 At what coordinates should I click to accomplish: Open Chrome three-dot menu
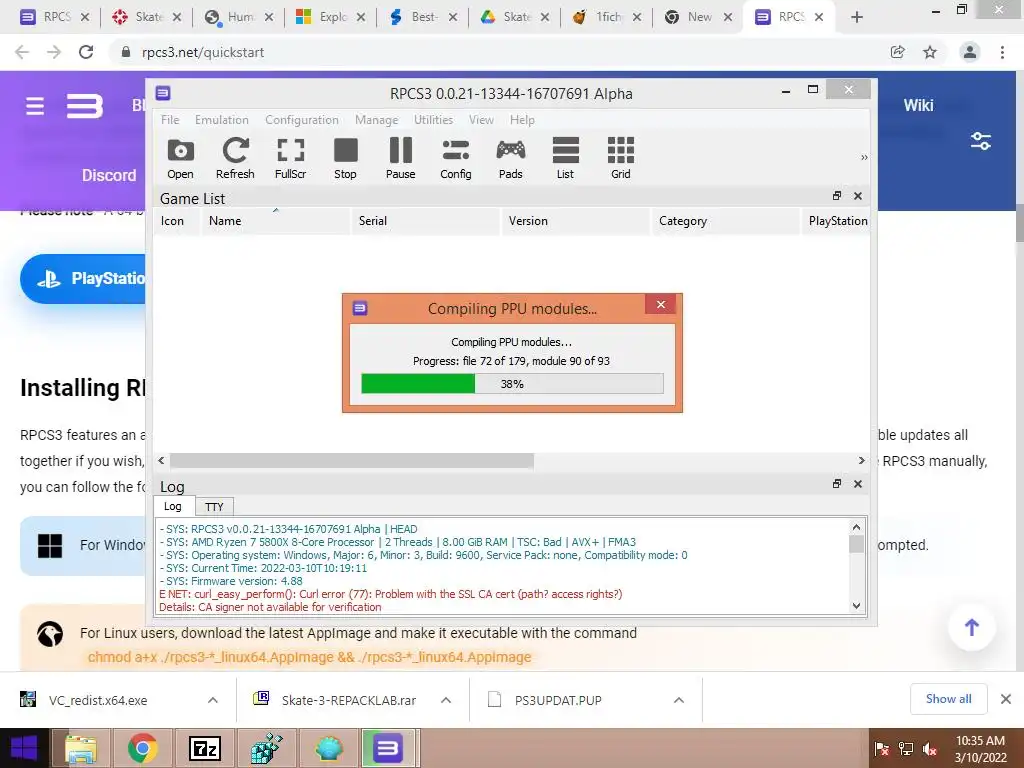(x=1002, y=52)
